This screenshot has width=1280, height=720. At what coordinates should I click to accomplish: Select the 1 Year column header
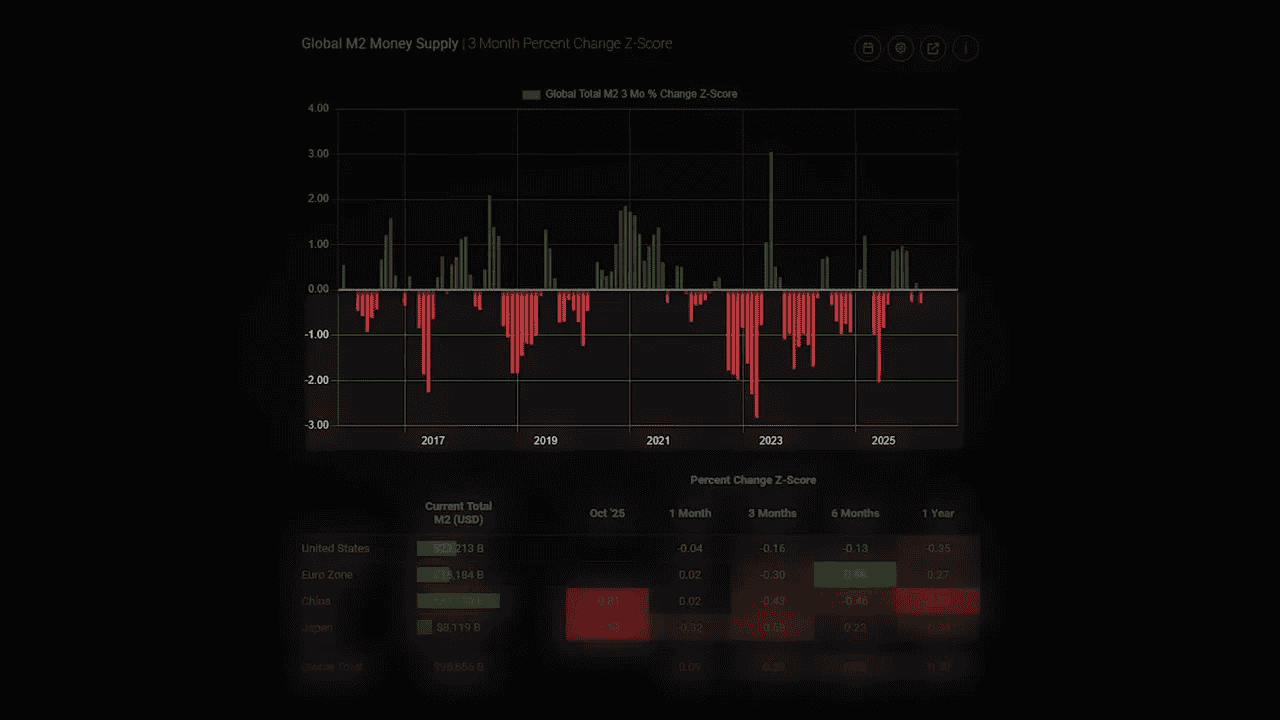(938, 513)
